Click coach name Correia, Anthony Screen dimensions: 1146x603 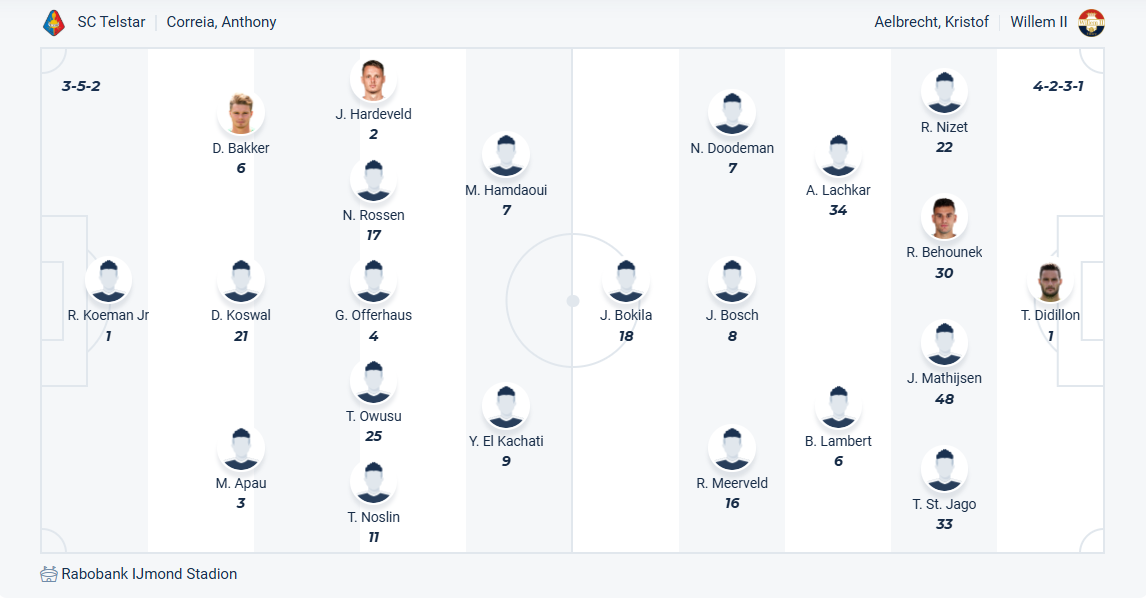[x=221, y=22]
